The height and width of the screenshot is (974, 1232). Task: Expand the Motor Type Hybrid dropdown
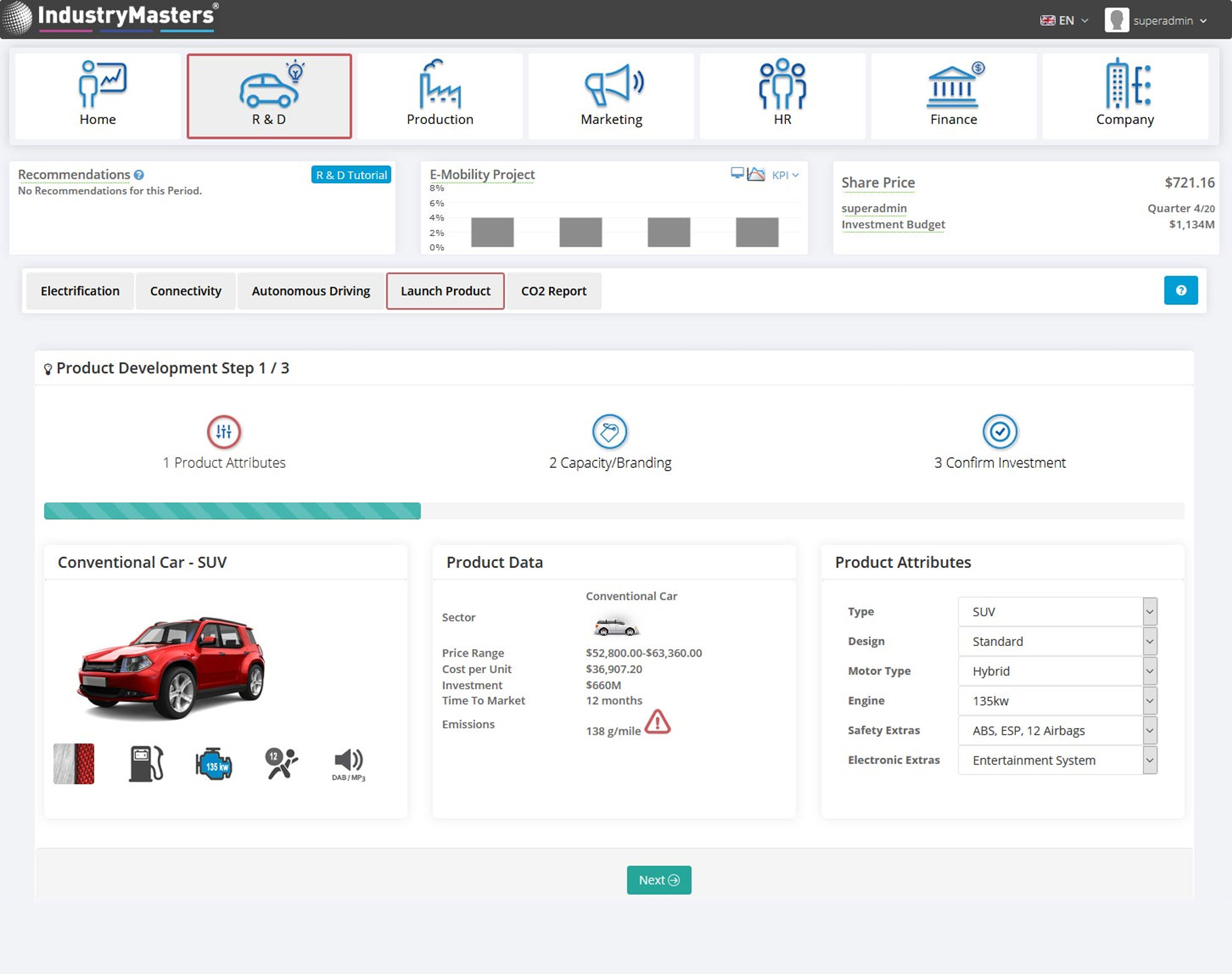coord(1057,671)
